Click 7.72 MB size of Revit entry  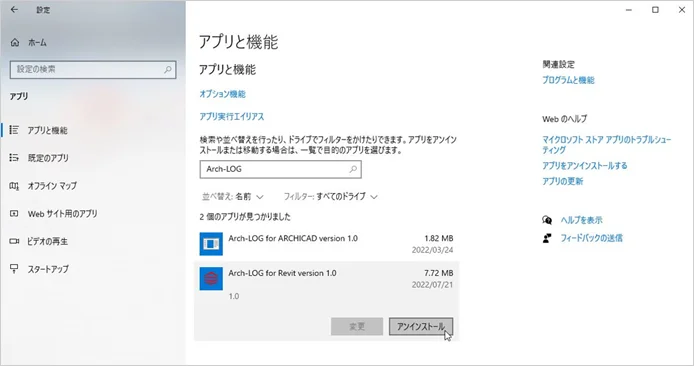click(x=439, y=273)
